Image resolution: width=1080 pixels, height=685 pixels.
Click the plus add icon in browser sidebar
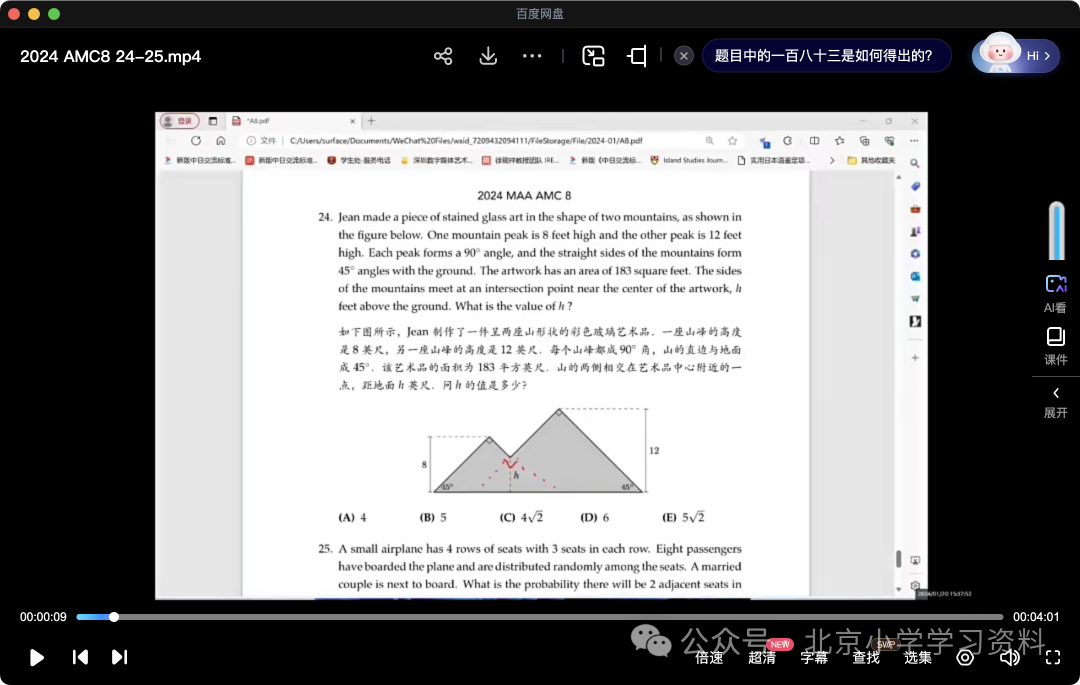click(915, 358)
